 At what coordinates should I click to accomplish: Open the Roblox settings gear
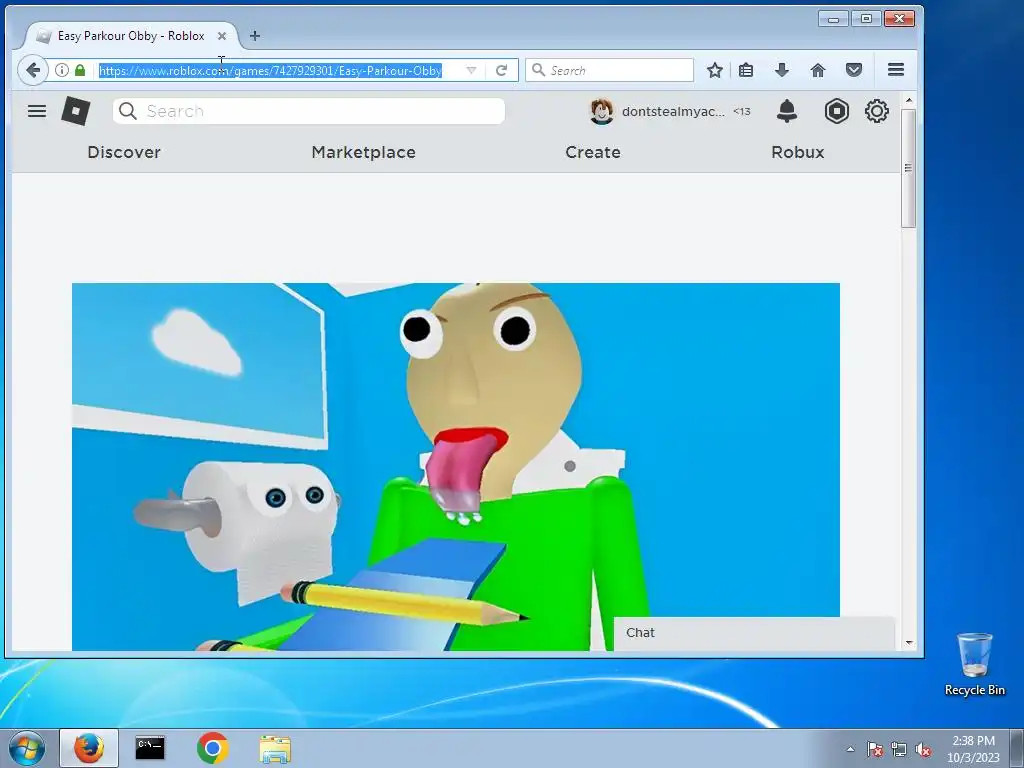click(876, 111)
